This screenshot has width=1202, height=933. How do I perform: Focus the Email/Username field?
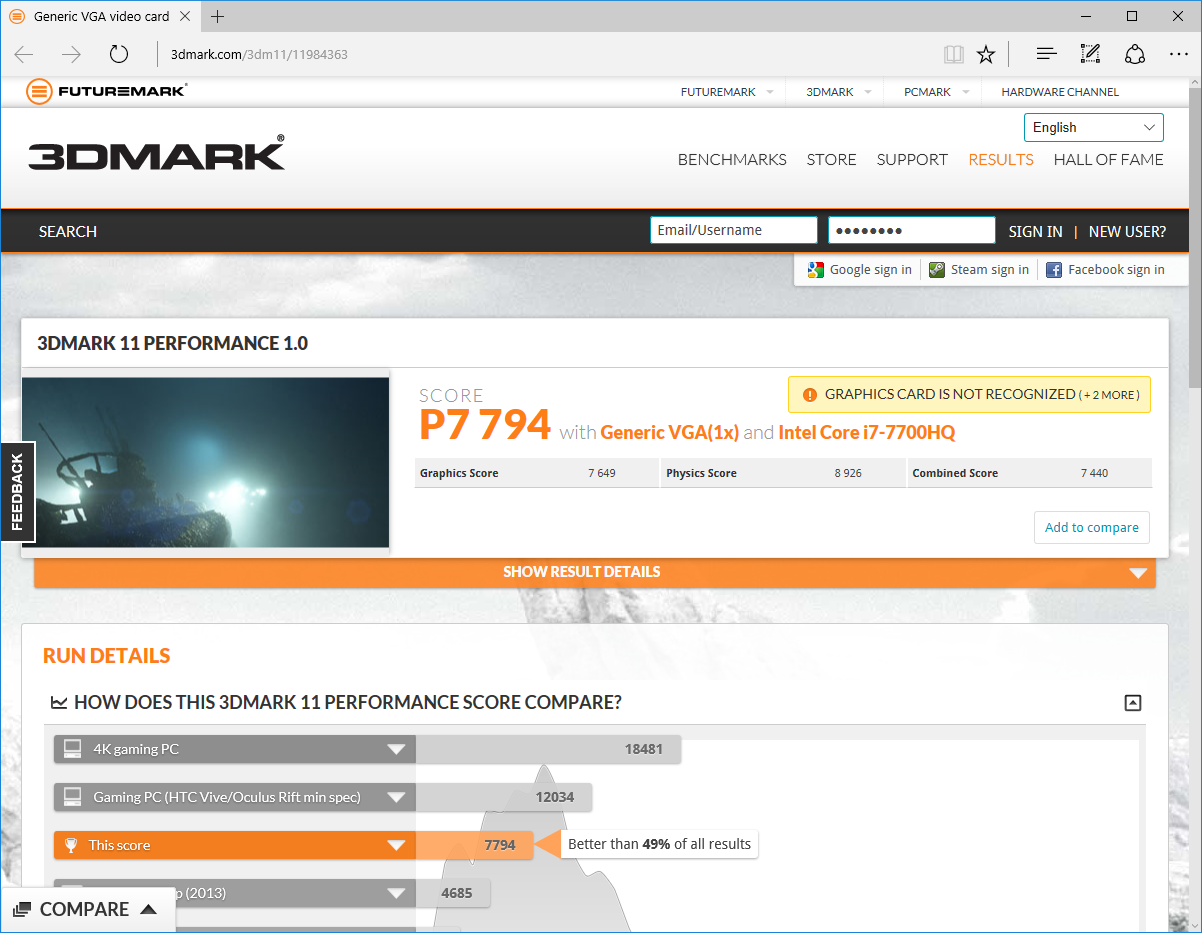point(734,230)
